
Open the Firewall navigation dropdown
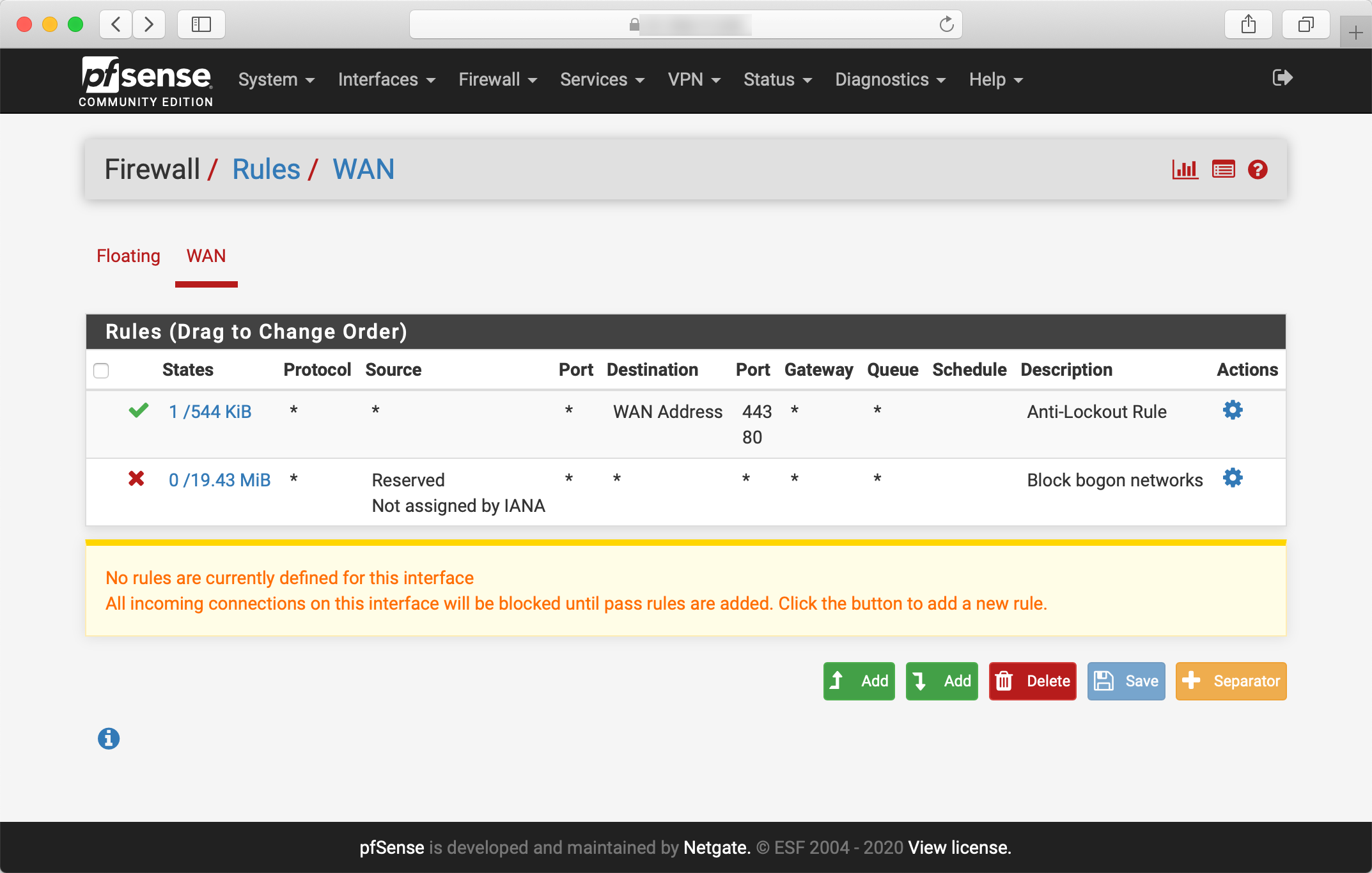click(497, 80)
